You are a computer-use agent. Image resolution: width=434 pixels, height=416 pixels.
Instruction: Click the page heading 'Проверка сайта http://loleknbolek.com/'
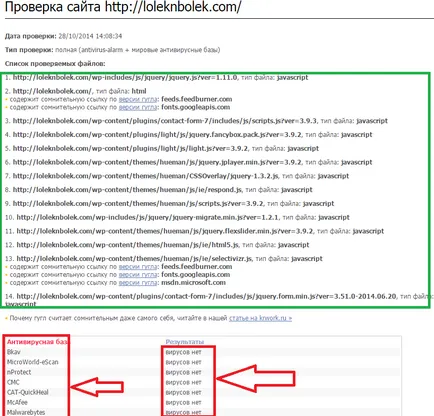point(123,7)
